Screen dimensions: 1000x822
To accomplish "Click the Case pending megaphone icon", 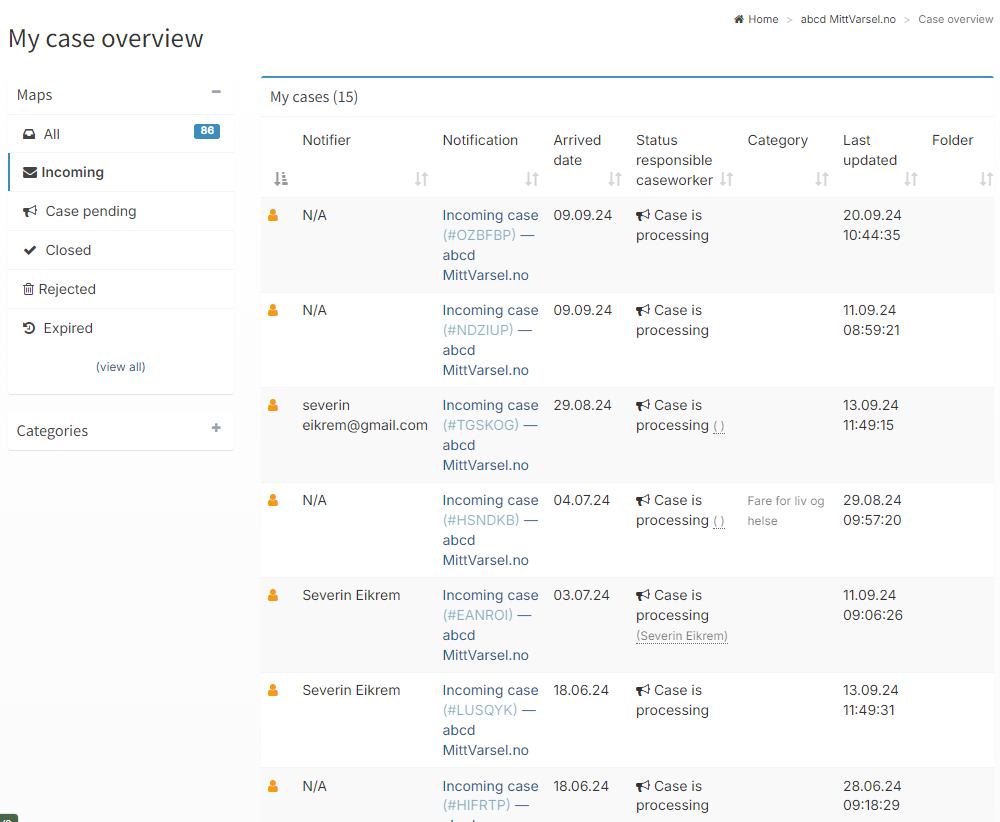I will (x=30, y=211).
